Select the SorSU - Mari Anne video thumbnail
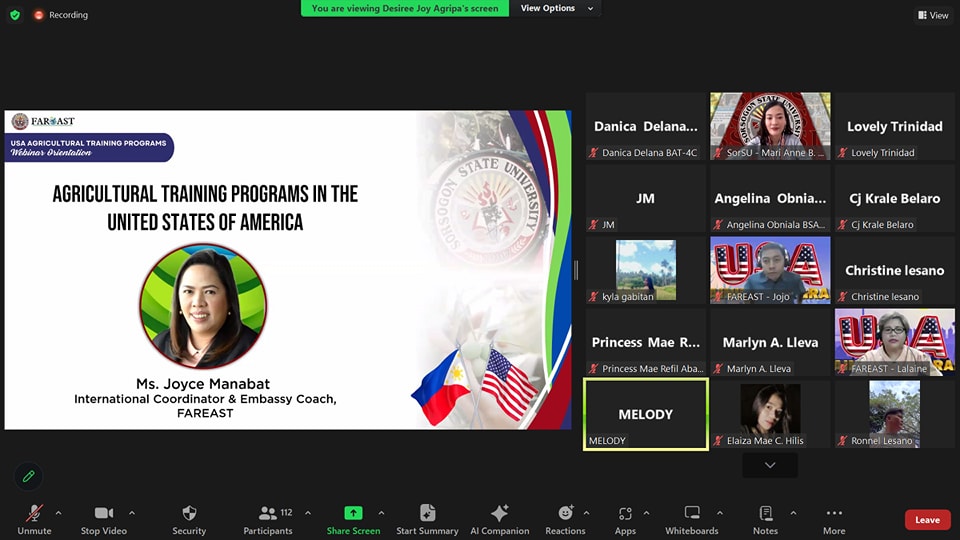Screen dimensions: 960x540 [770, 126]
